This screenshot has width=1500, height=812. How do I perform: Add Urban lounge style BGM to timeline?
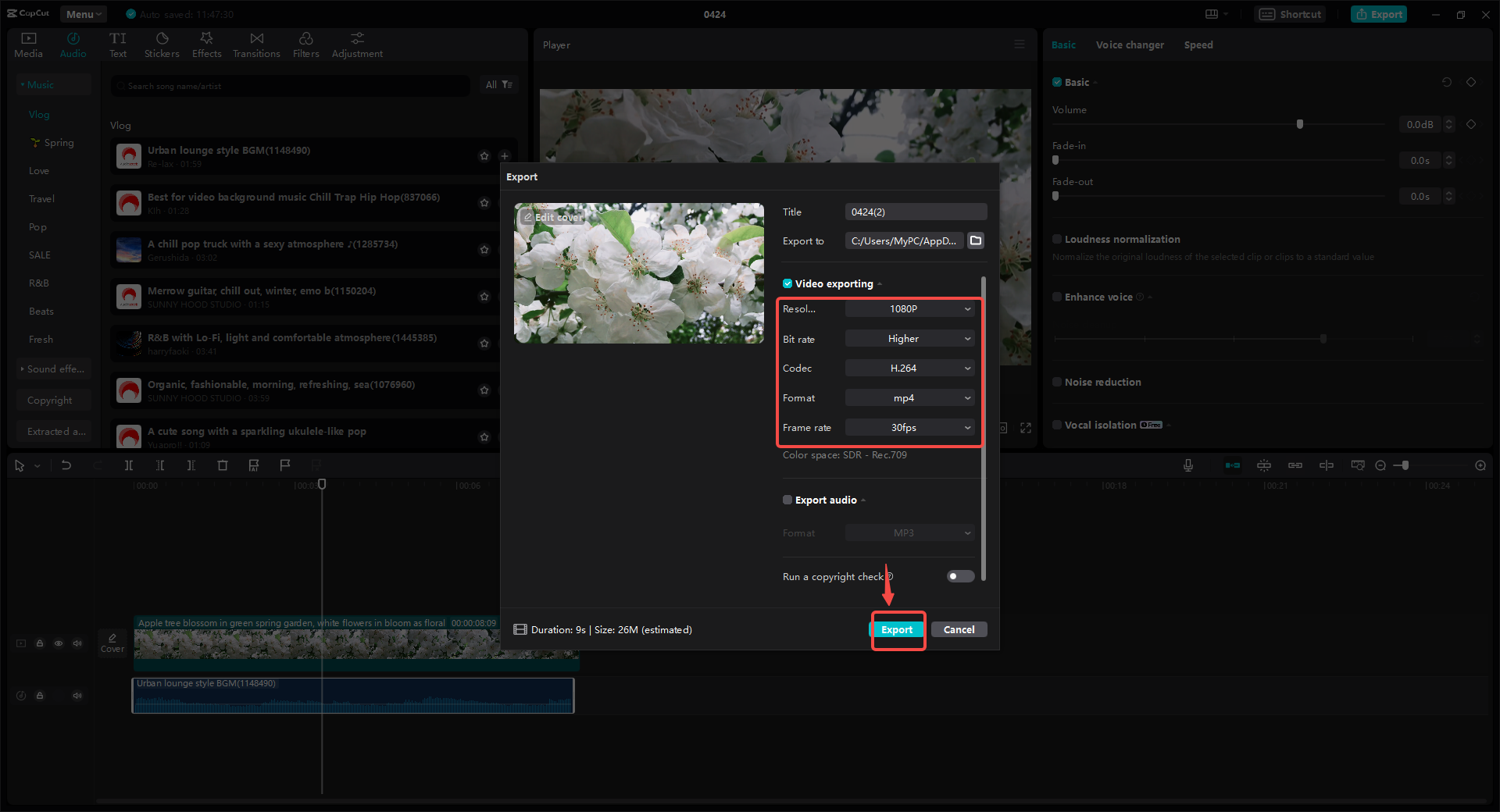tap(505, 156)
